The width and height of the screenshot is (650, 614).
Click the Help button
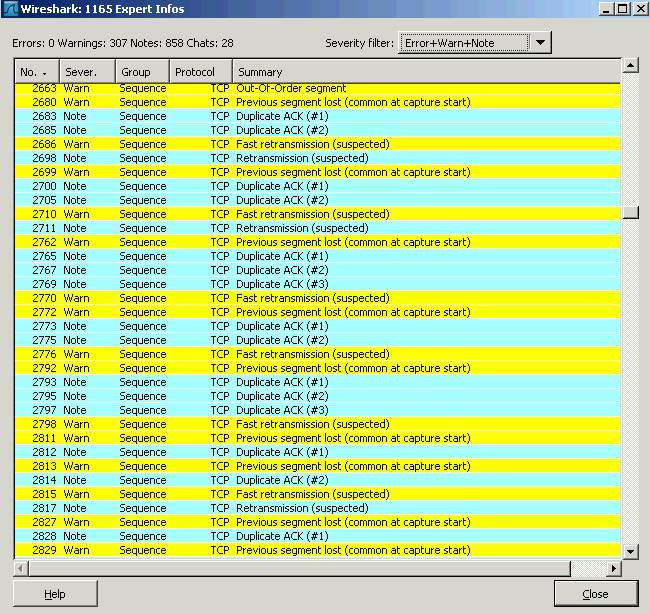[x=55, y=594]
